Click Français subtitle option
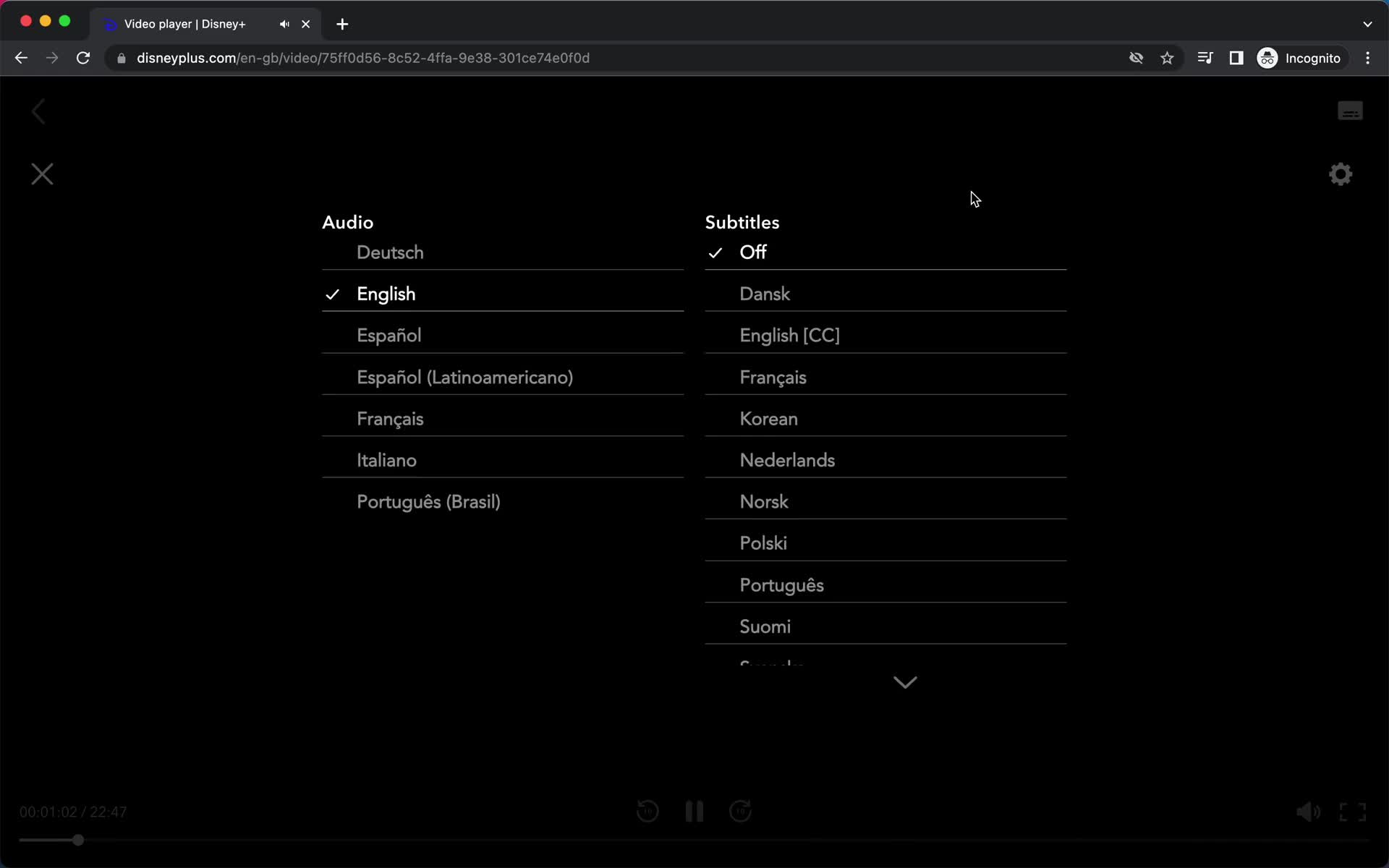The height and width of the screenshot is (868, 1389). pyautogui.click(x=773, y=377)
